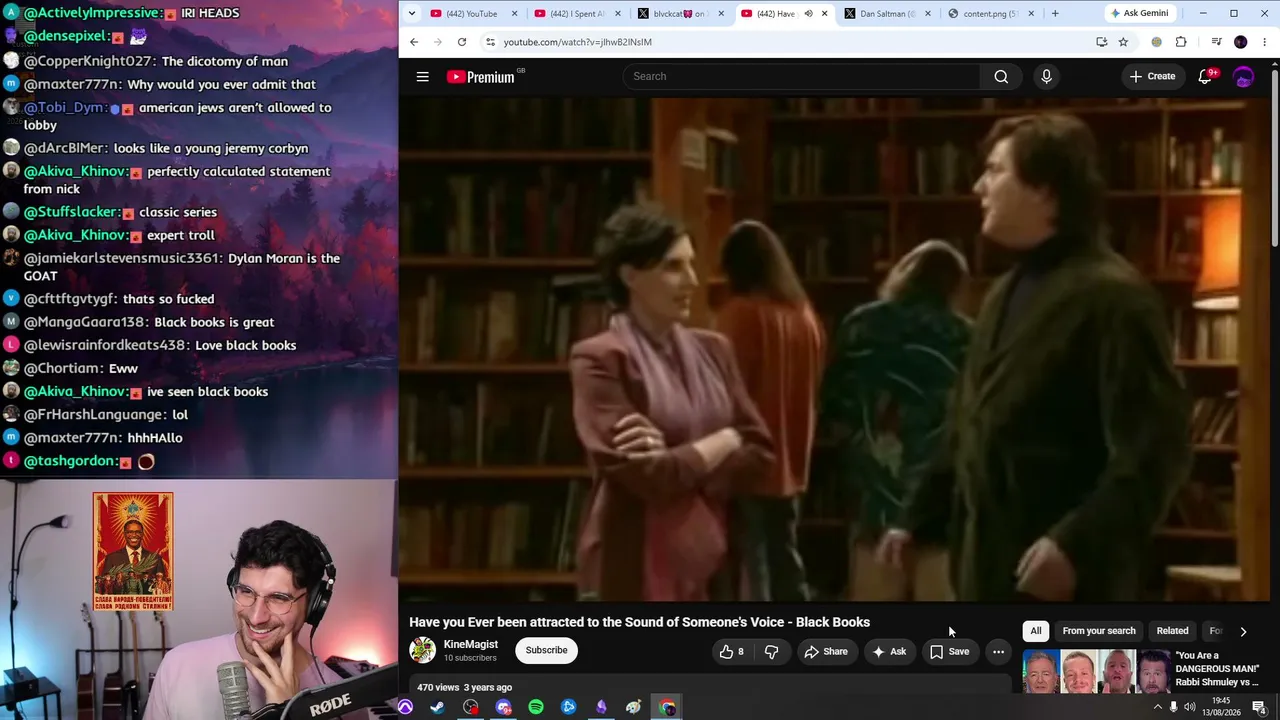The height and width of the screenshot is (720, 1280).
Task: Select the 'Related' filter chip
Action: click(1172, 631)
